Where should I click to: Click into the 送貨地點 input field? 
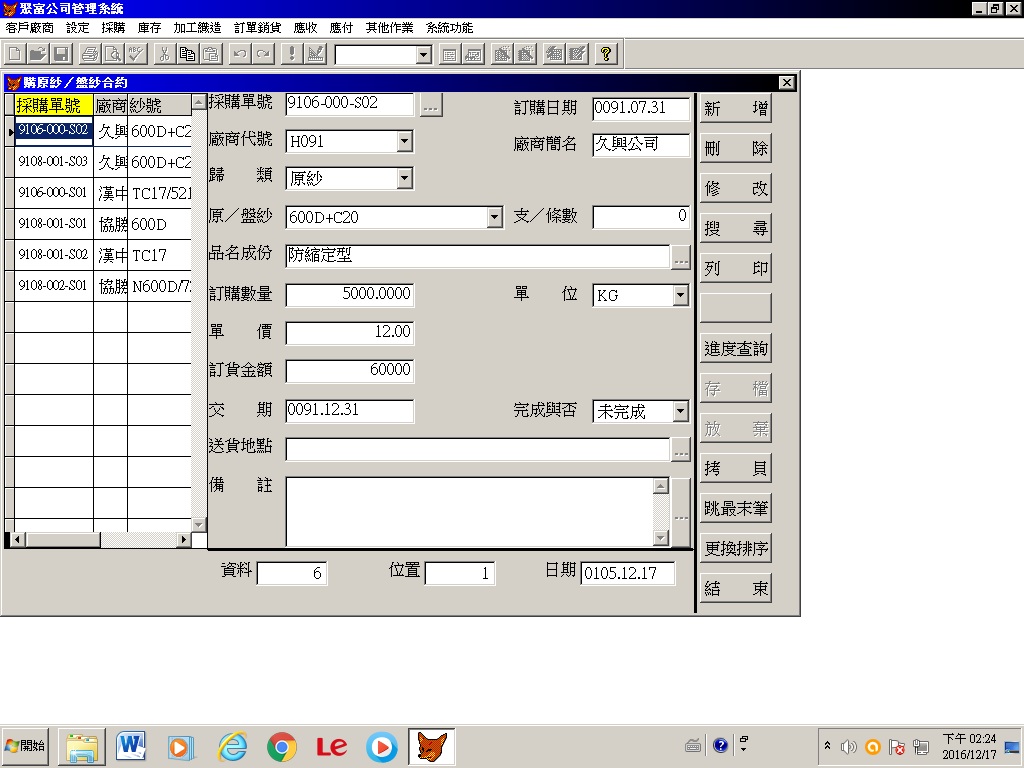point(477,450)
